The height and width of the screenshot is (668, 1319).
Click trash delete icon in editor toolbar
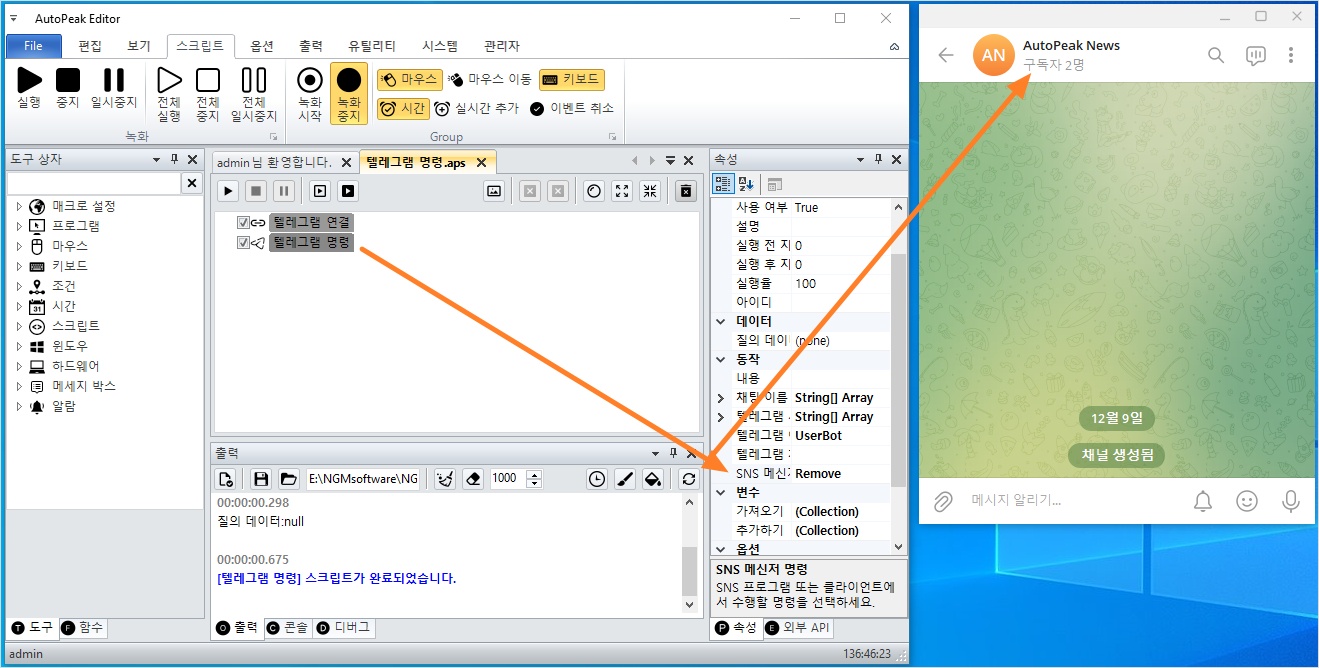coord(685,191)
